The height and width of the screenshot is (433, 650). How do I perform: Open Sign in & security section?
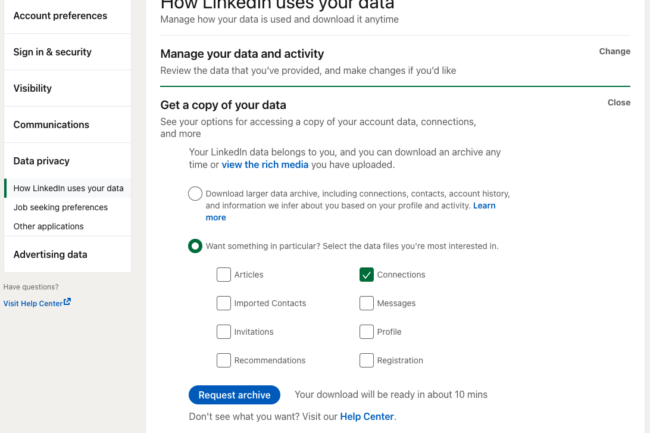pos(67,52)
